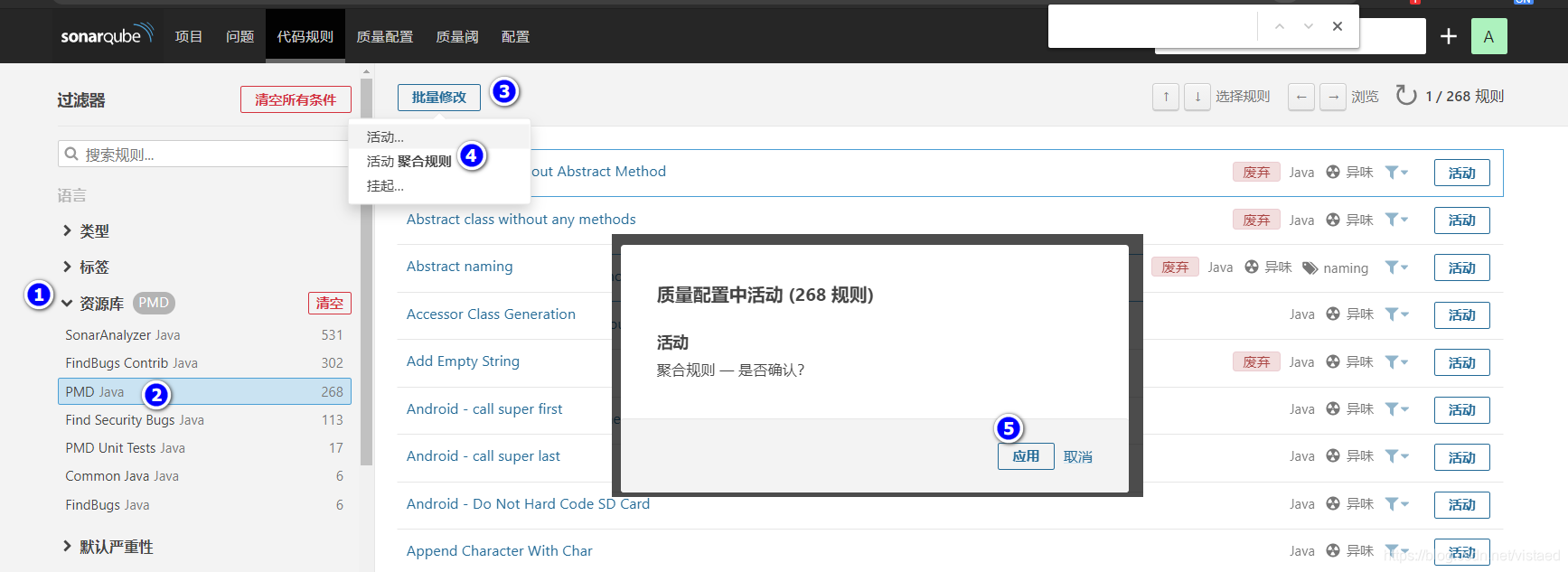Viewport: 1568px width, 572px height.
Task: Activate the Abstract naming rule
Action: click(x=1461, y=267)
